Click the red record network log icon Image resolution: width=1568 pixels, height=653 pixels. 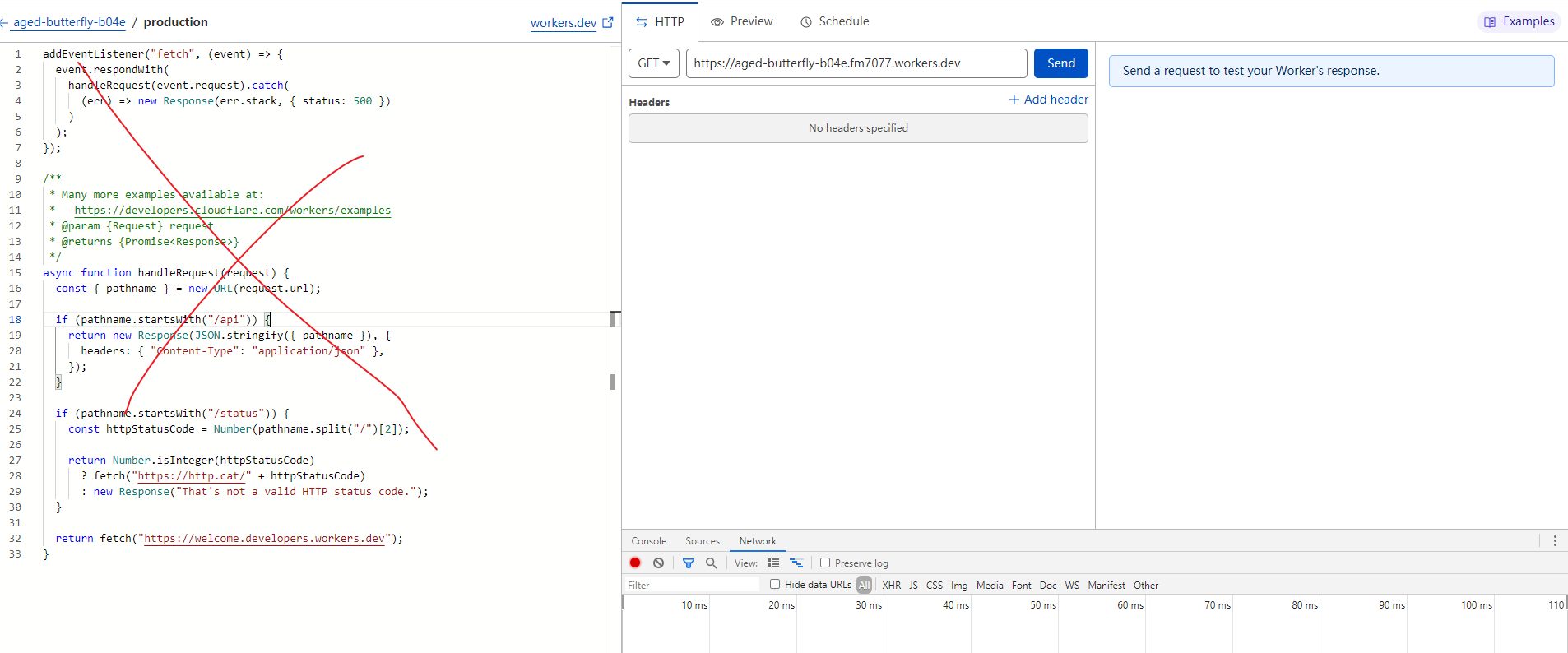click(635, 563)
